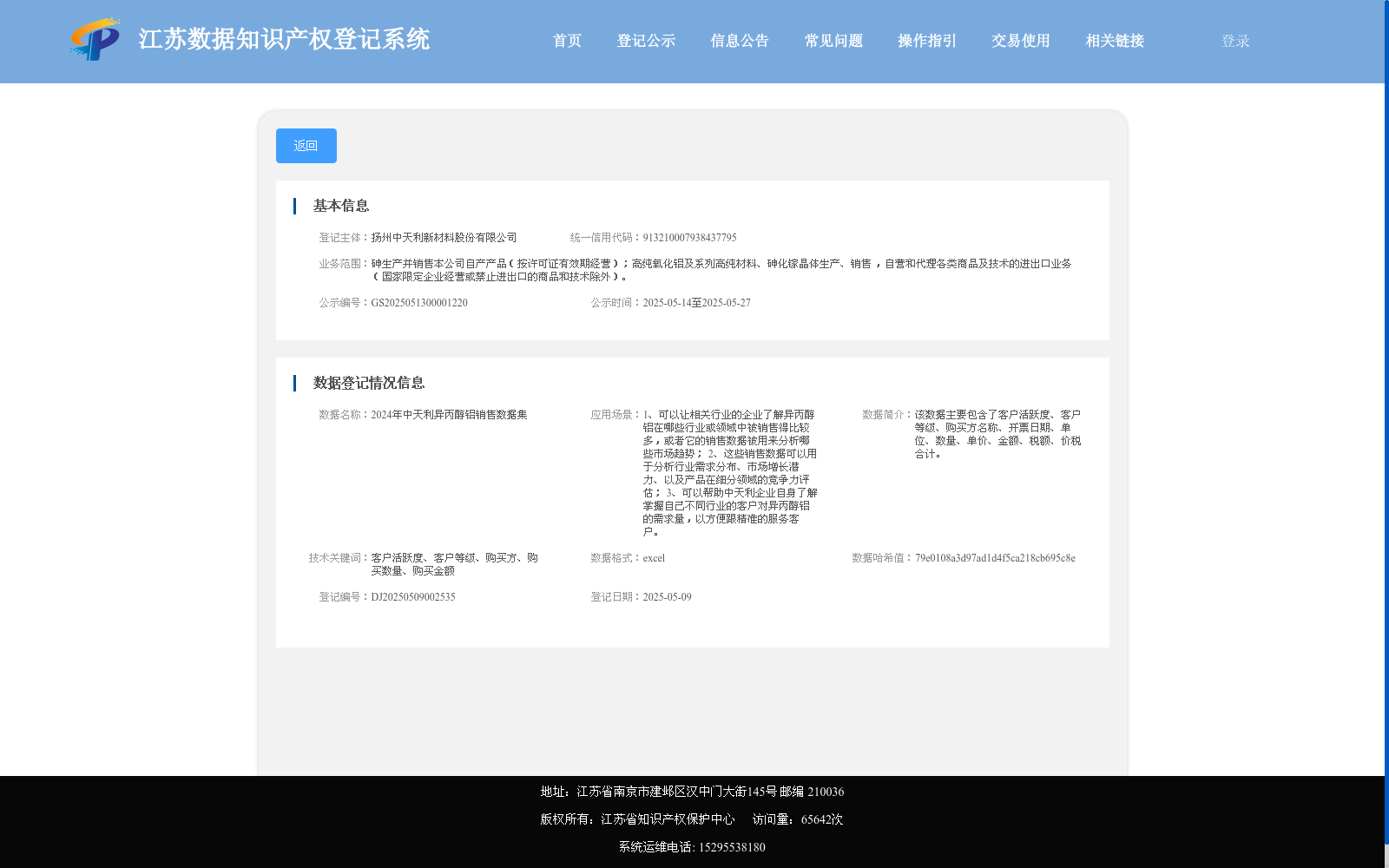The width and height of the screenshot is (1389, 868).
Task: Select company name 扬州中天利新材料股份有限公司
Action: [x=444, y=238]
